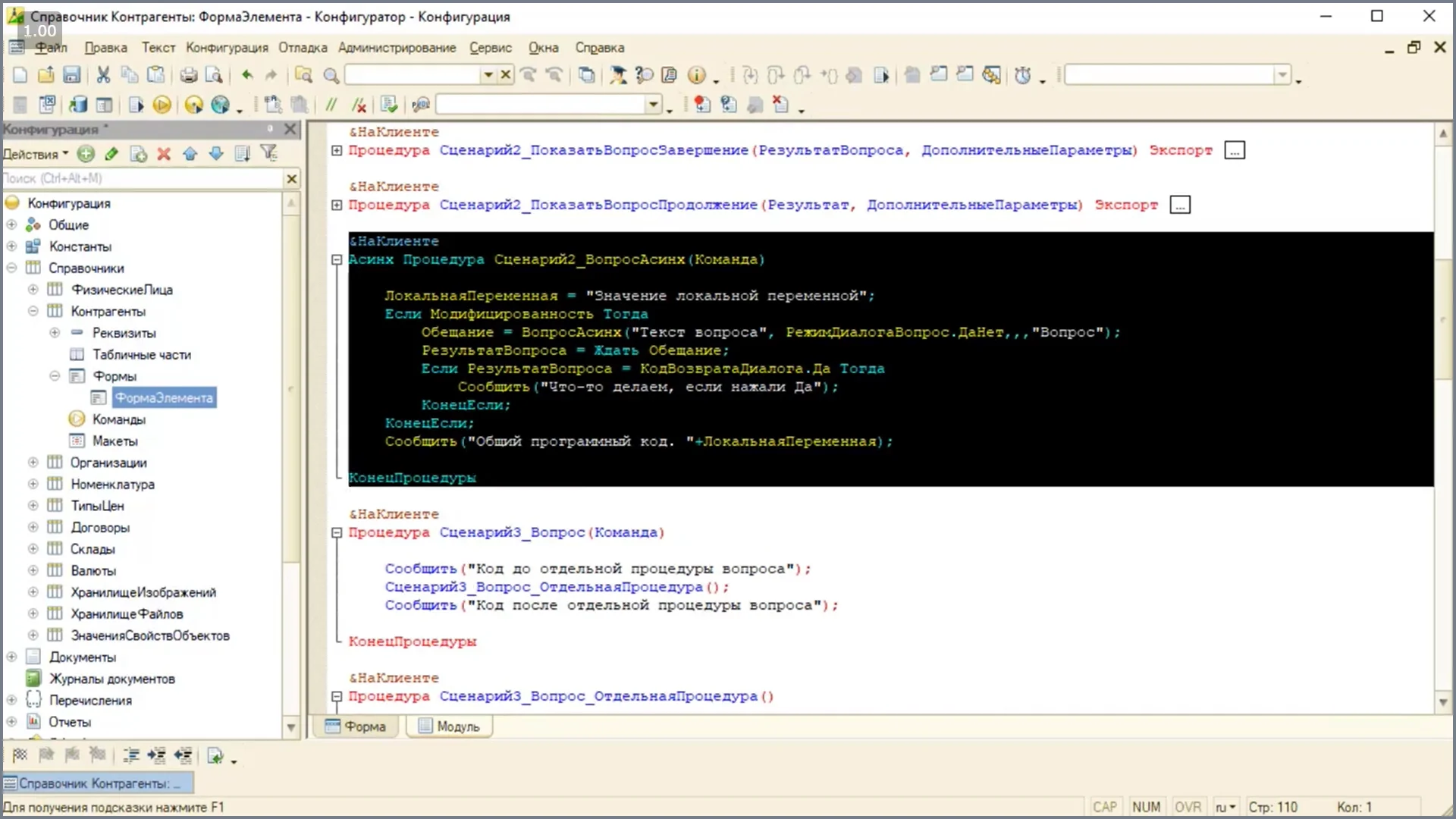Image resolution: width=1456 pixels, height=819 pixels.
Task: Start debugging with the orange play icon
Action: (x=162, y=105)
